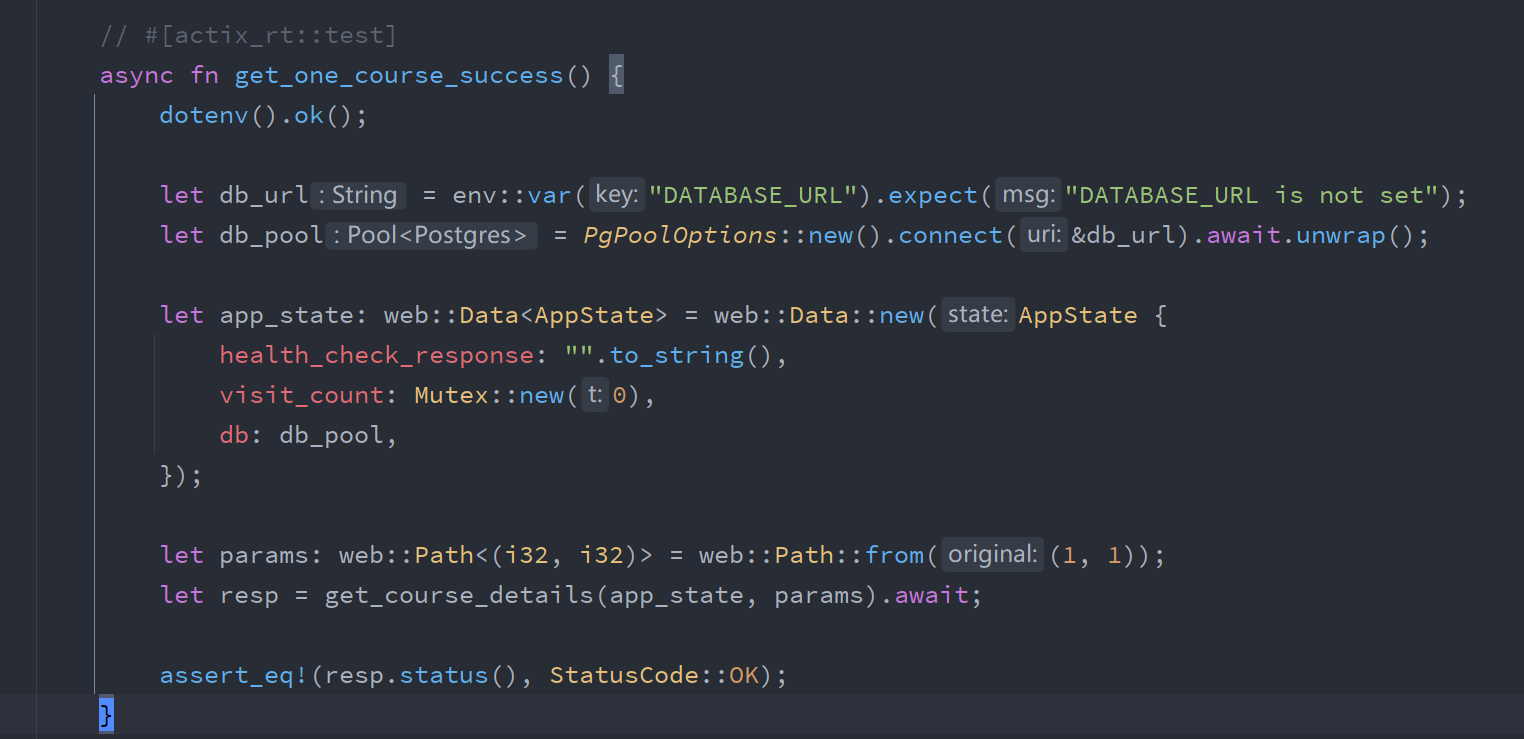Click the t parameter hint

click(x=594, y=394)
